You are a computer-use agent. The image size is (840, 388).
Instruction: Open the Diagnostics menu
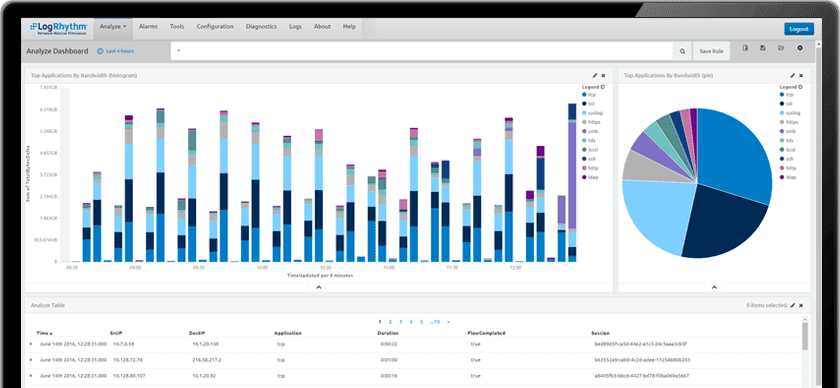(x=261, y=26)
